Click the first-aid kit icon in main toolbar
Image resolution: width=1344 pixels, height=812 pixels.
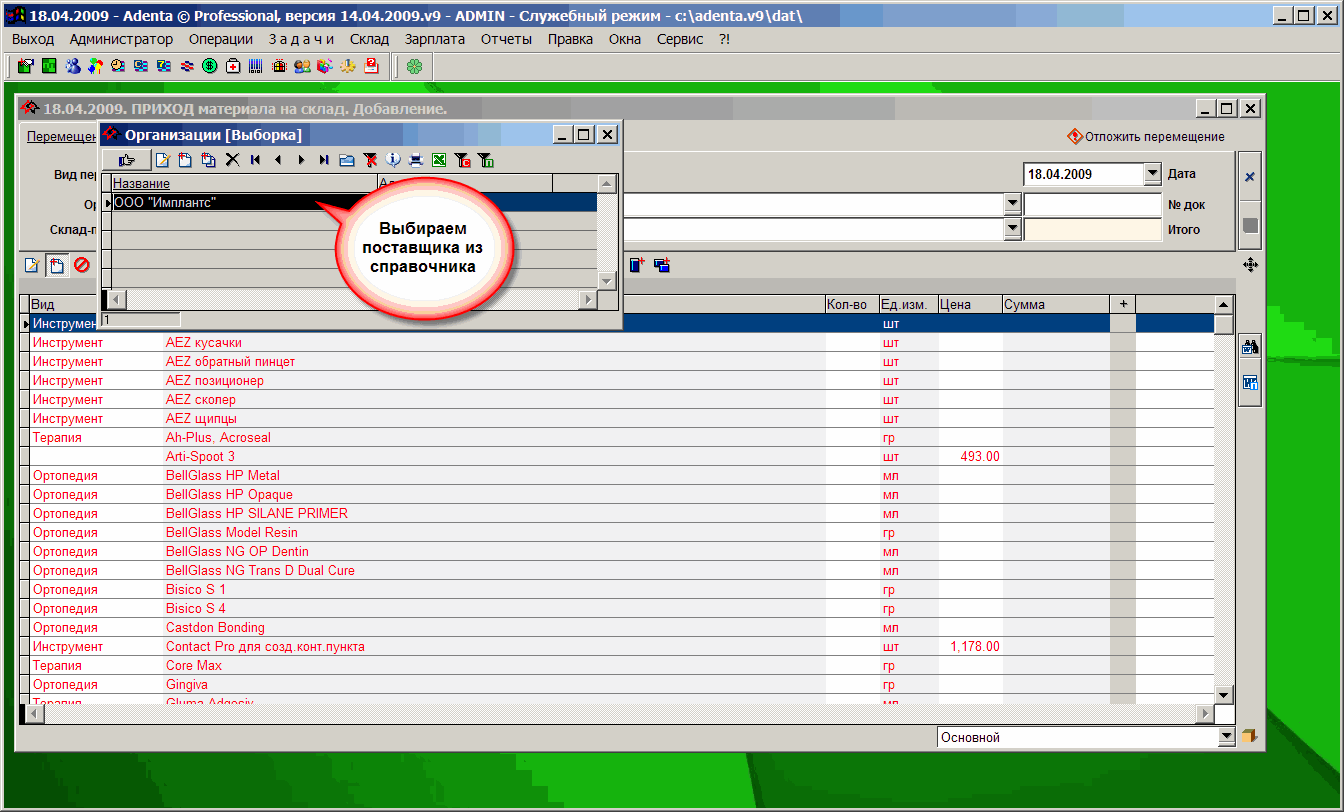pyautogui.click(x=233, y=66)
